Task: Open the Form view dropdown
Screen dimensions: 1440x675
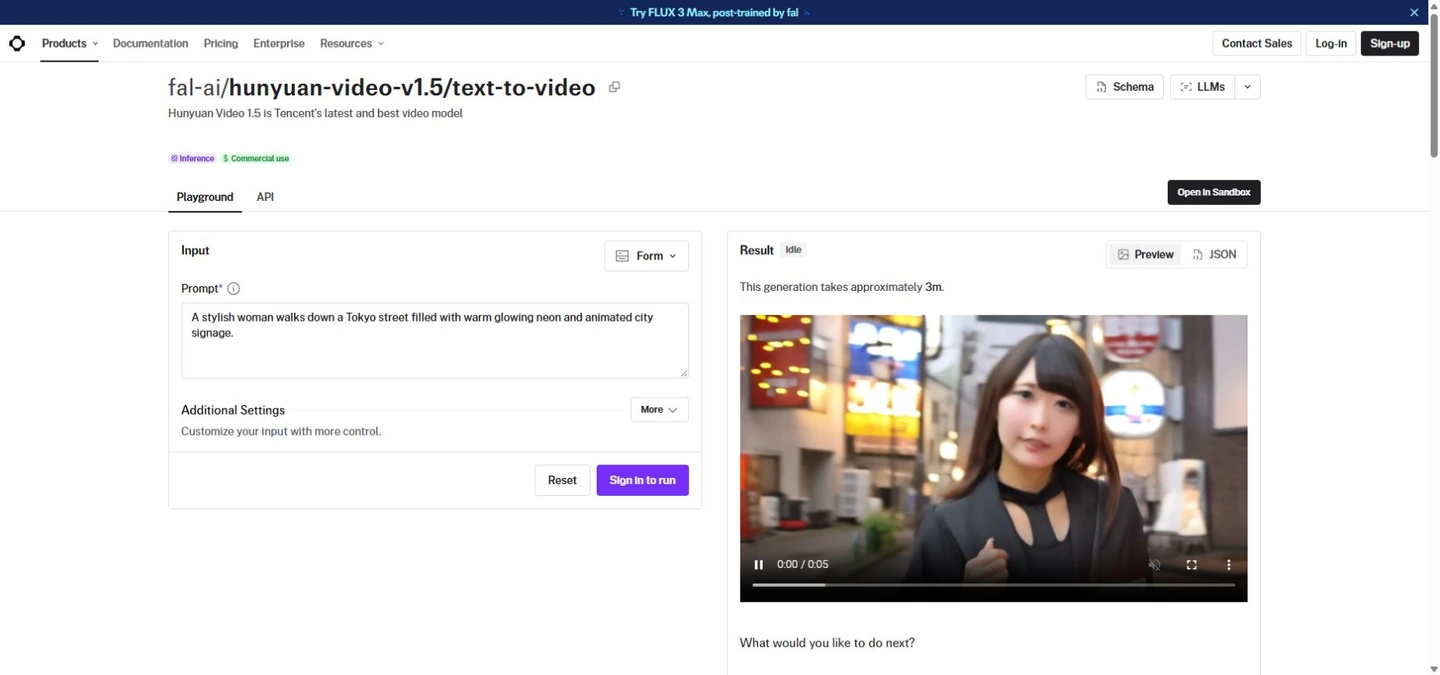Action: point(646,256)
